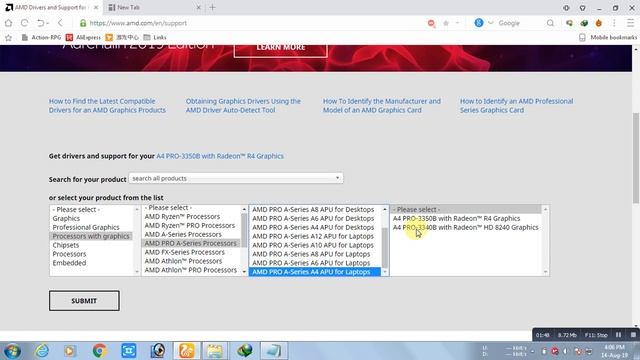The image size is (640, 360).
Task: Bookmark this page with star icon
Action: coord(446,23)
